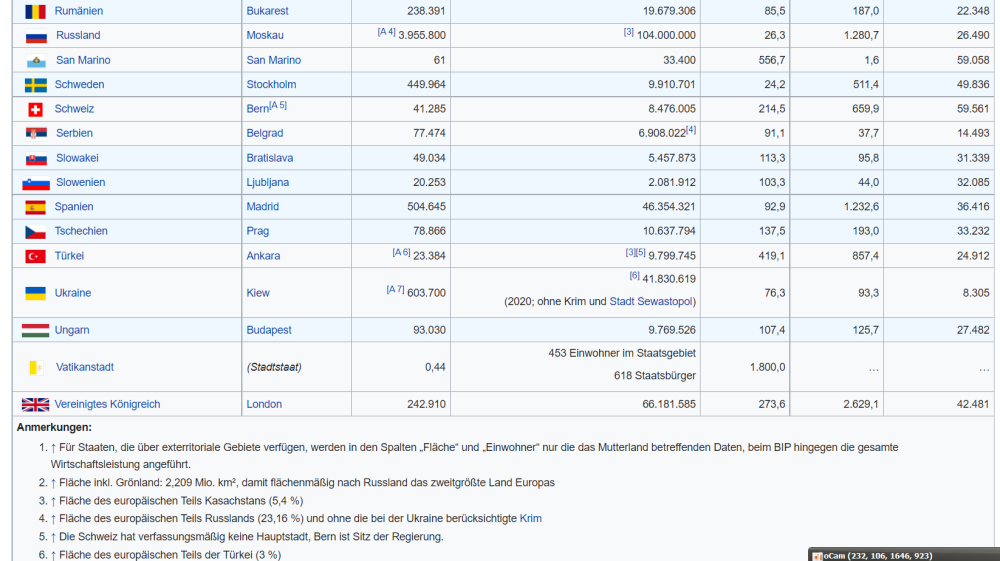Click the Romanian flag icon

click(x=36, y=11)
